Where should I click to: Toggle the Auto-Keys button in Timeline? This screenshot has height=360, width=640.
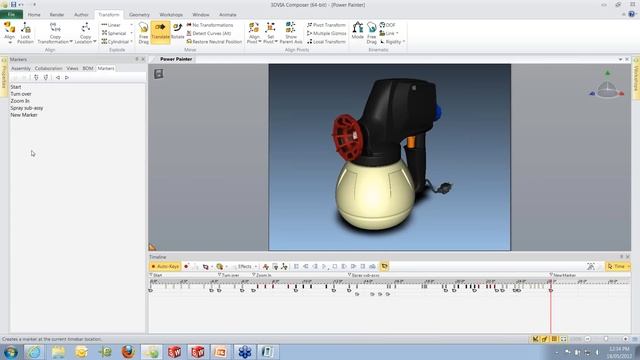click(x=165, y=267)
